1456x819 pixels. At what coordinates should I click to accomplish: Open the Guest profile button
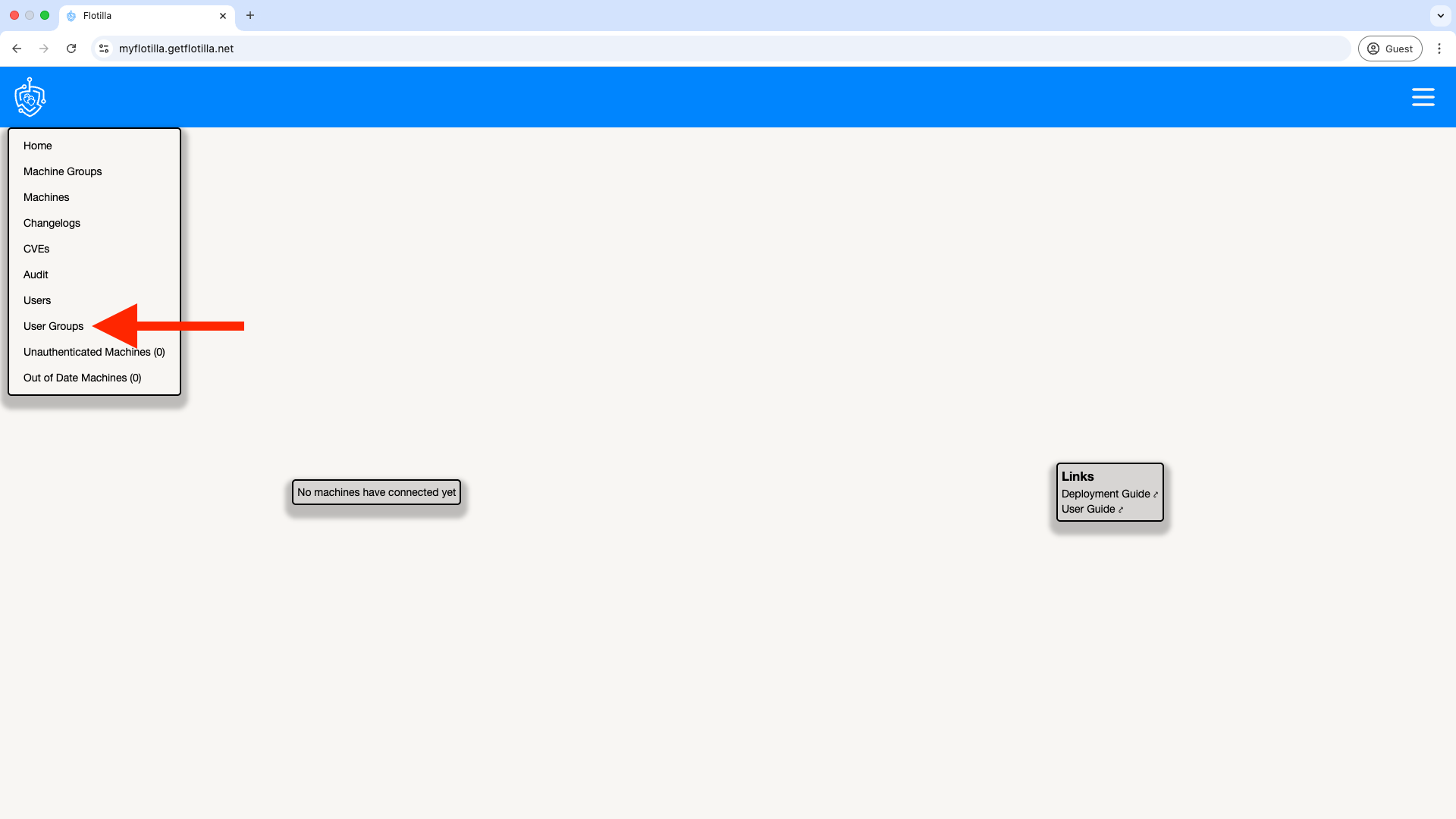pos(1389,49)
